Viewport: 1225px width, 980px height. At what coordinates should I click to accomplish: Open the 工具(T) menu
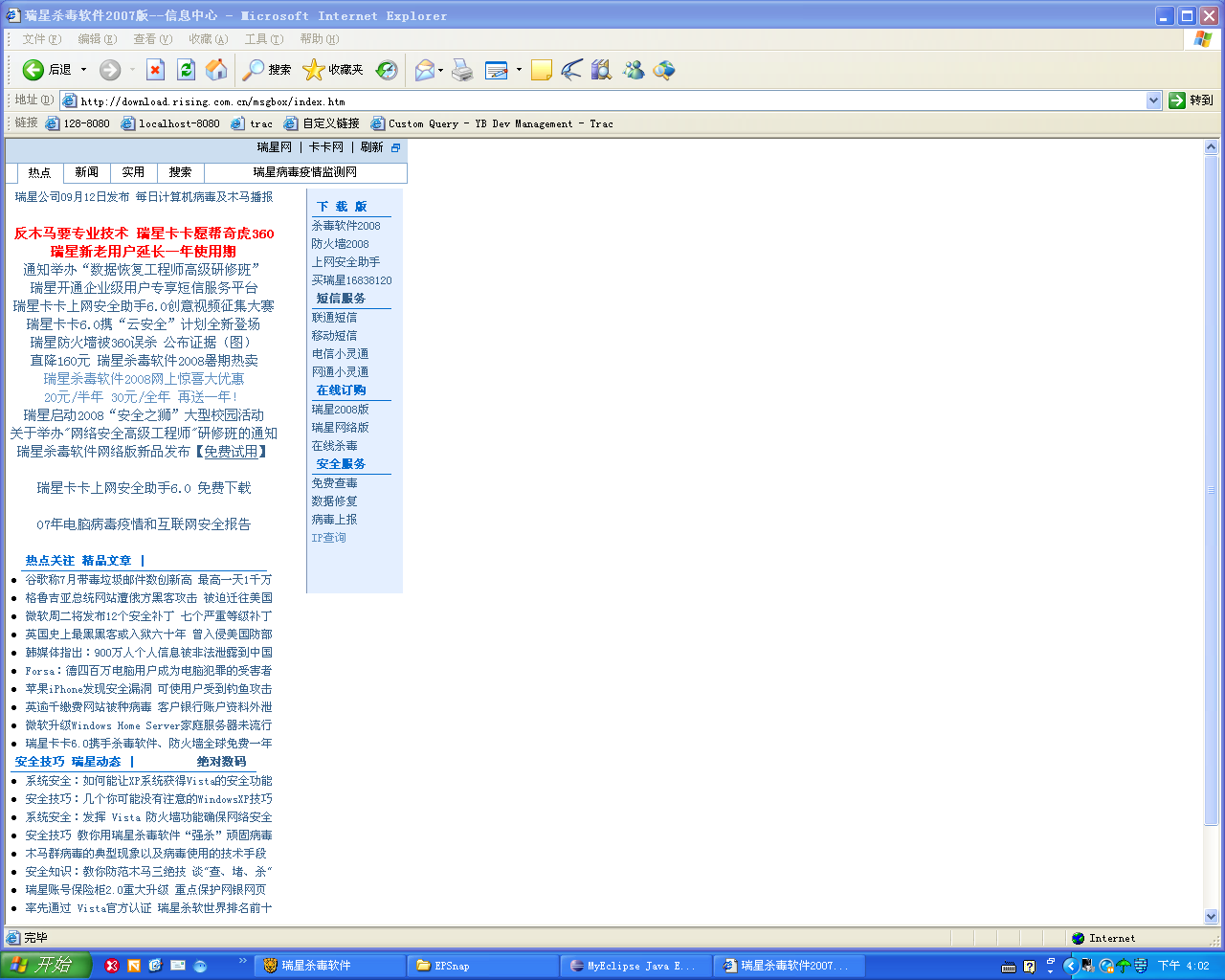point(263,39)
